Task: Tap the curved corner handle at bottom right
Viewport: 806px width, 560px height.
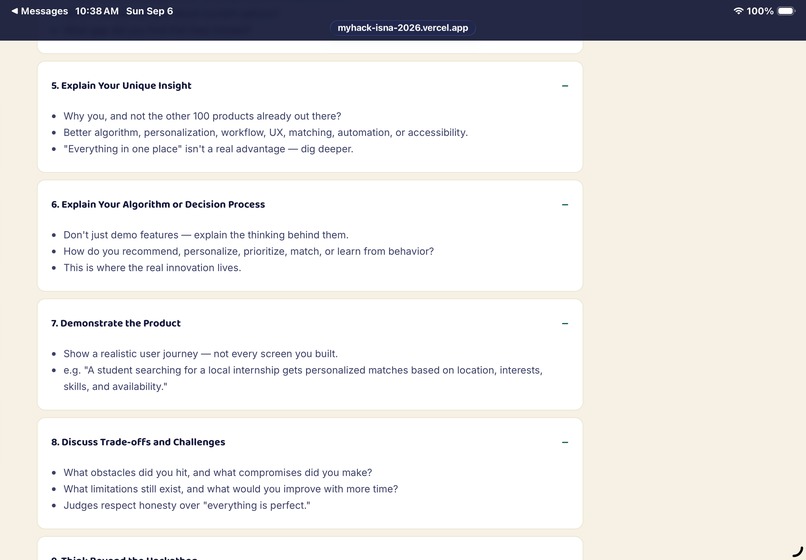Action: 797,552
